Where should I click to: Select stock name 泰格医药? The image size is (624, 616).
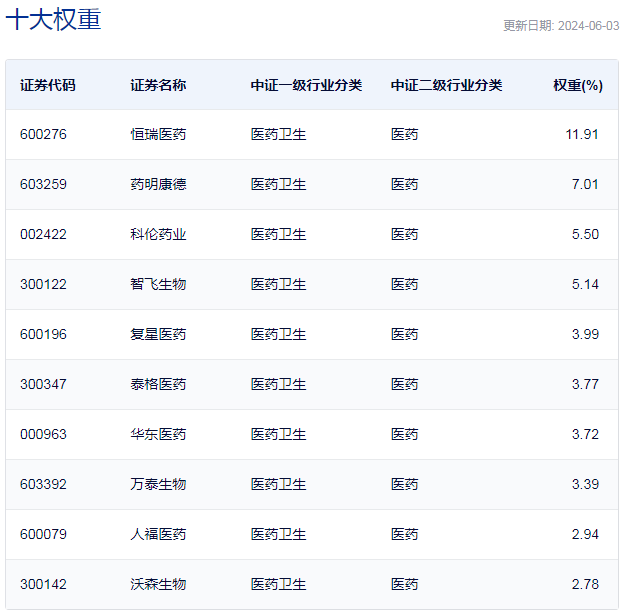tap(158, 384)
